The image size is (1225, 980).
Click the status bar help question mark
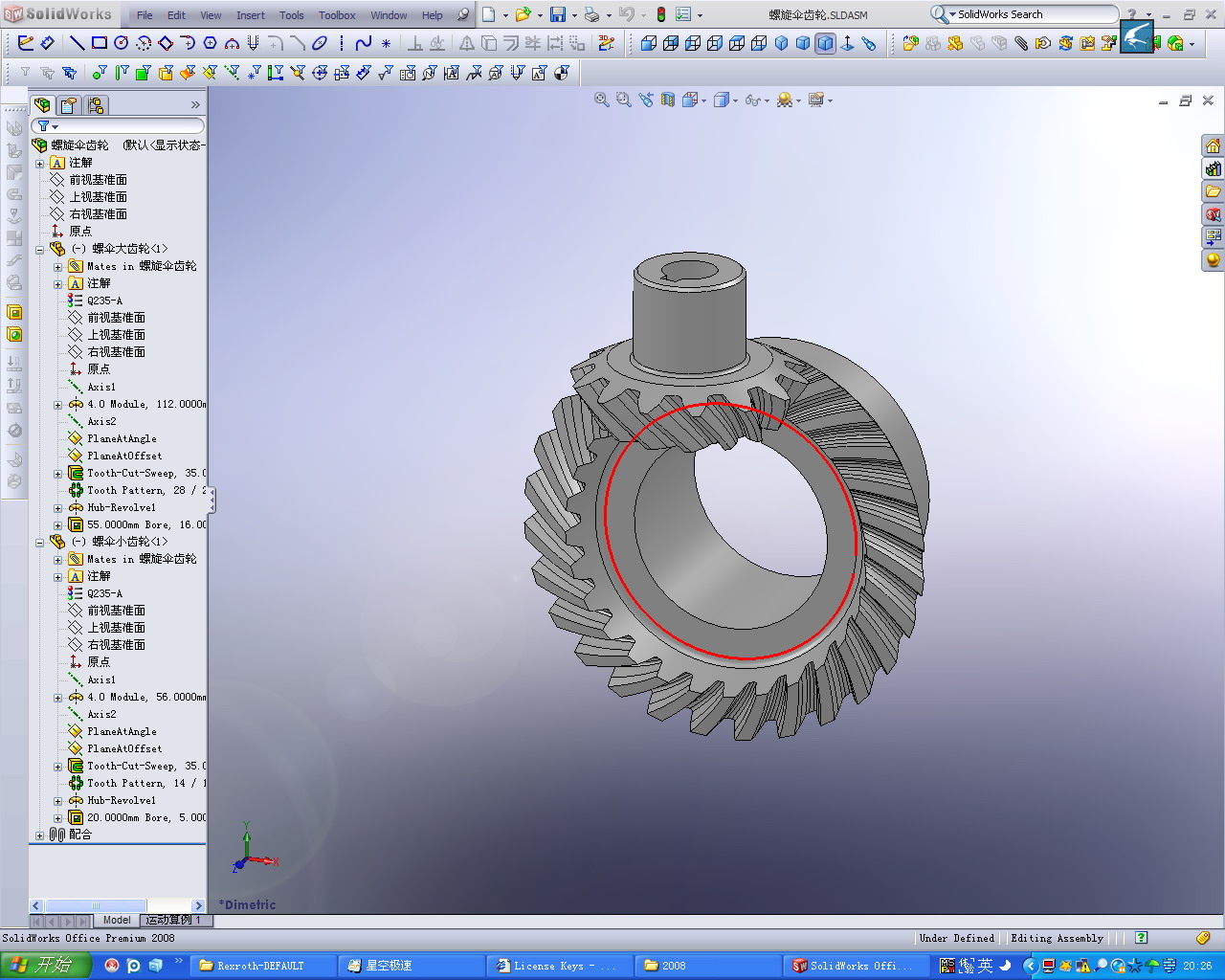coord(1140,938)
